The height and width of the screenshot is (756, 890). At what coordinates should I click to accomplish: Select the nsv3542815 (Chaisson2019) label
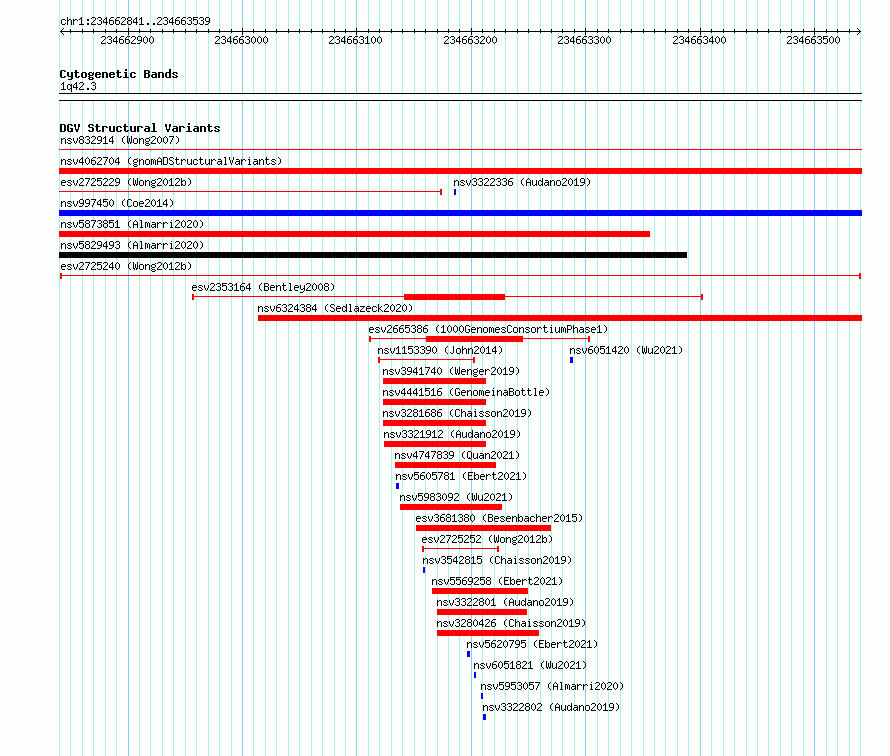497,560
